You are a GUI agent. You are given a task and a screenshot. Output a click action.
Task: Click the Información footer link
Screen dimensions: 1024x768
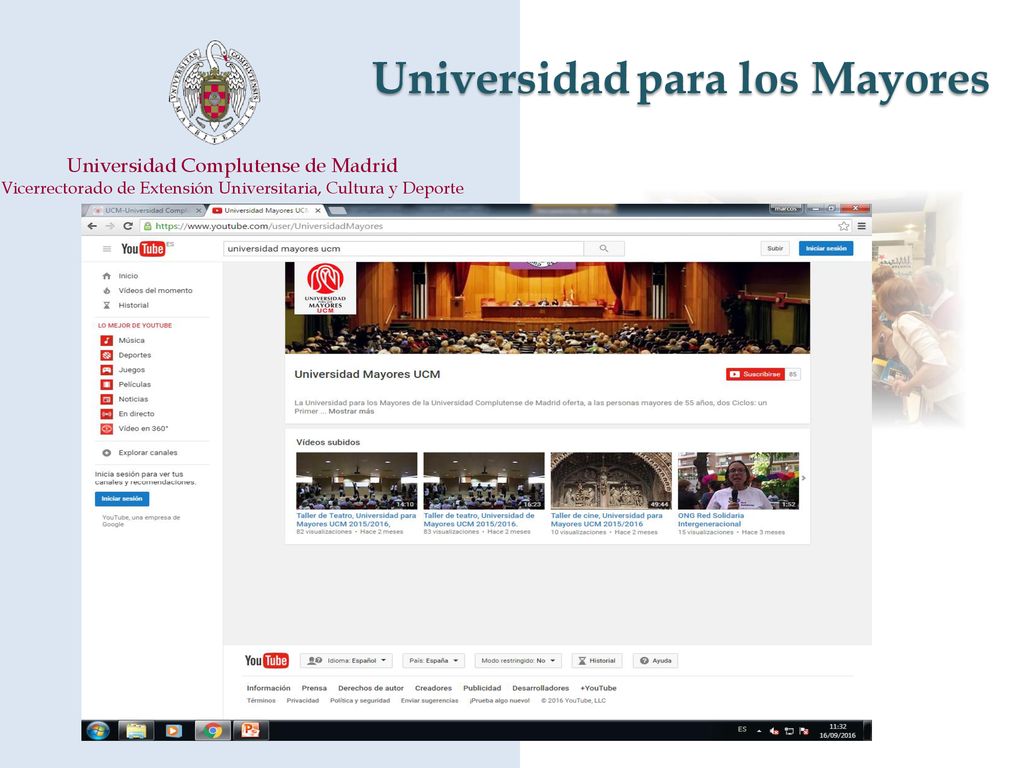268,688
